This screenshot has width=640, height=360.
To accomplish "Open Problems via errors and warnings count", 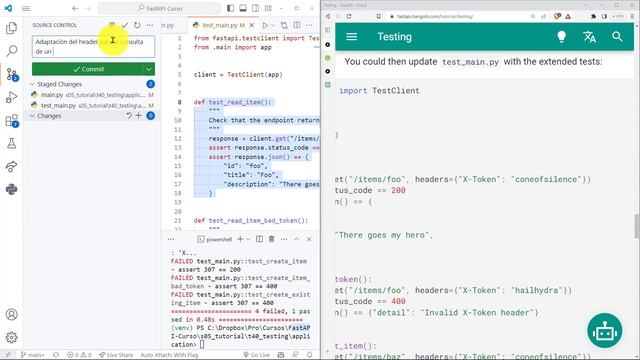I will tap(79, 355).
